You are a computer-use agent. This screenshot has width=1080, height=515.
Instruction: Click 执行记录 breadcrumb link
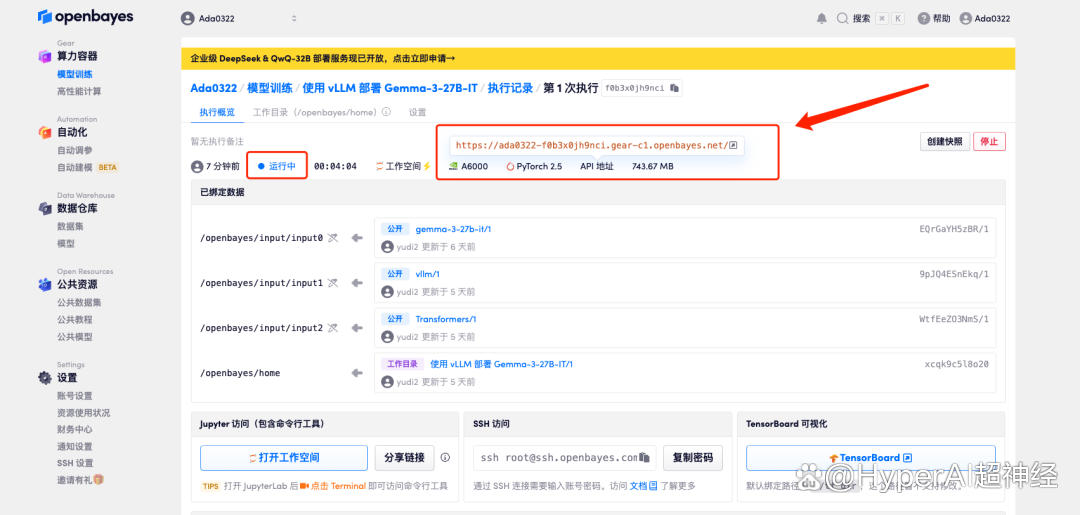coord(510,88)
